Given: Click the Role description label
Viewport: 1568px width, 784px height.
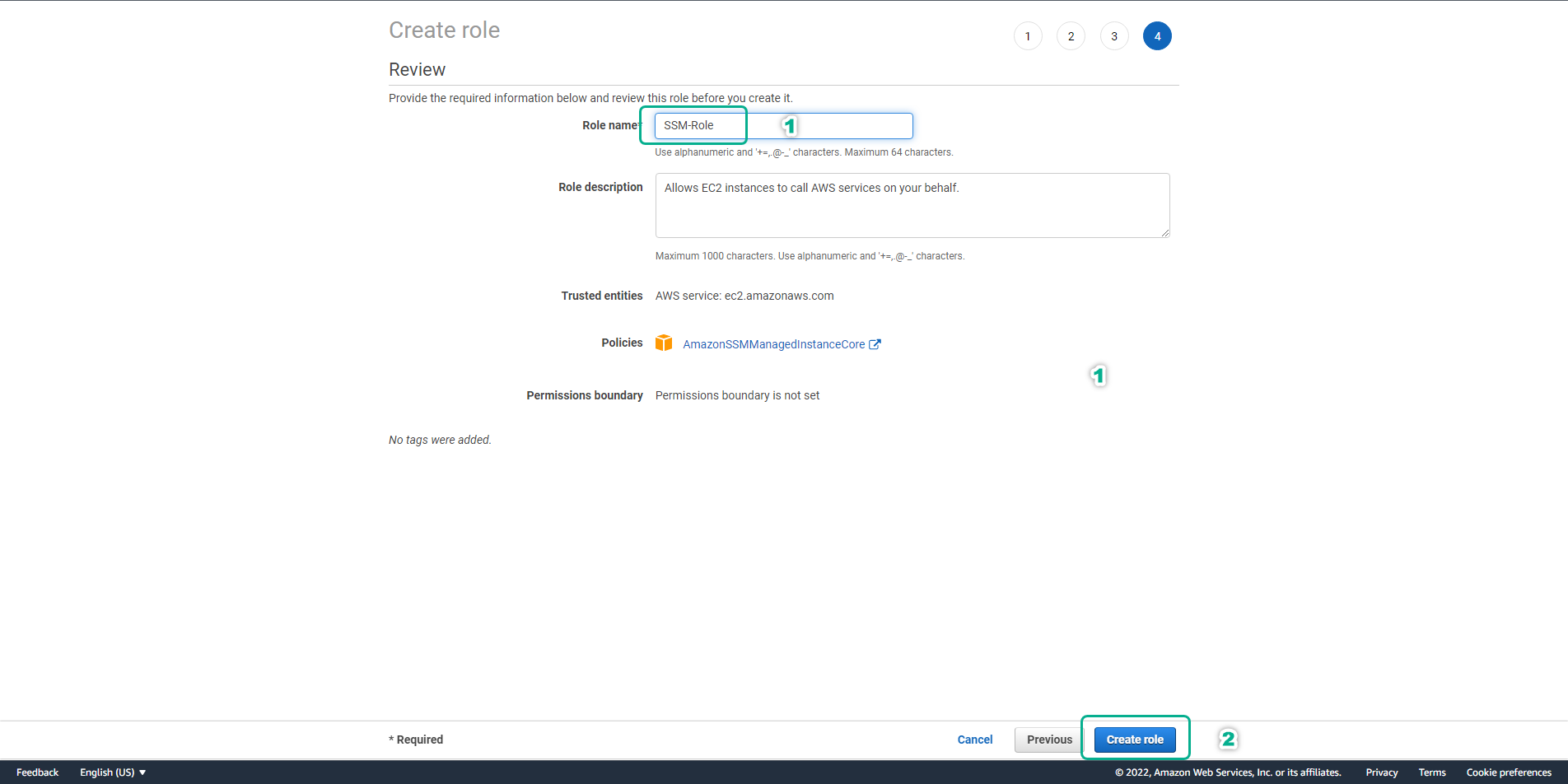Looking at the screenshot, I should pyautogui.click(x=600, y=188).
